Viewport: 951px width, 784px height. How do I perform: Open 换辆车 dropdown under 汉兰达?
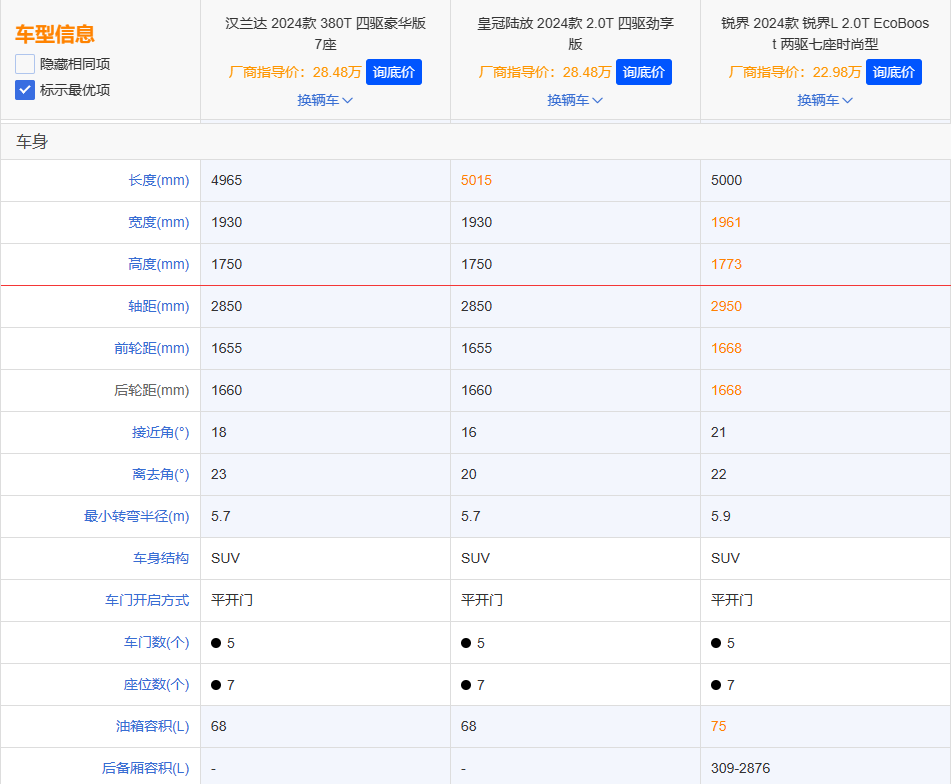(325, 100)
